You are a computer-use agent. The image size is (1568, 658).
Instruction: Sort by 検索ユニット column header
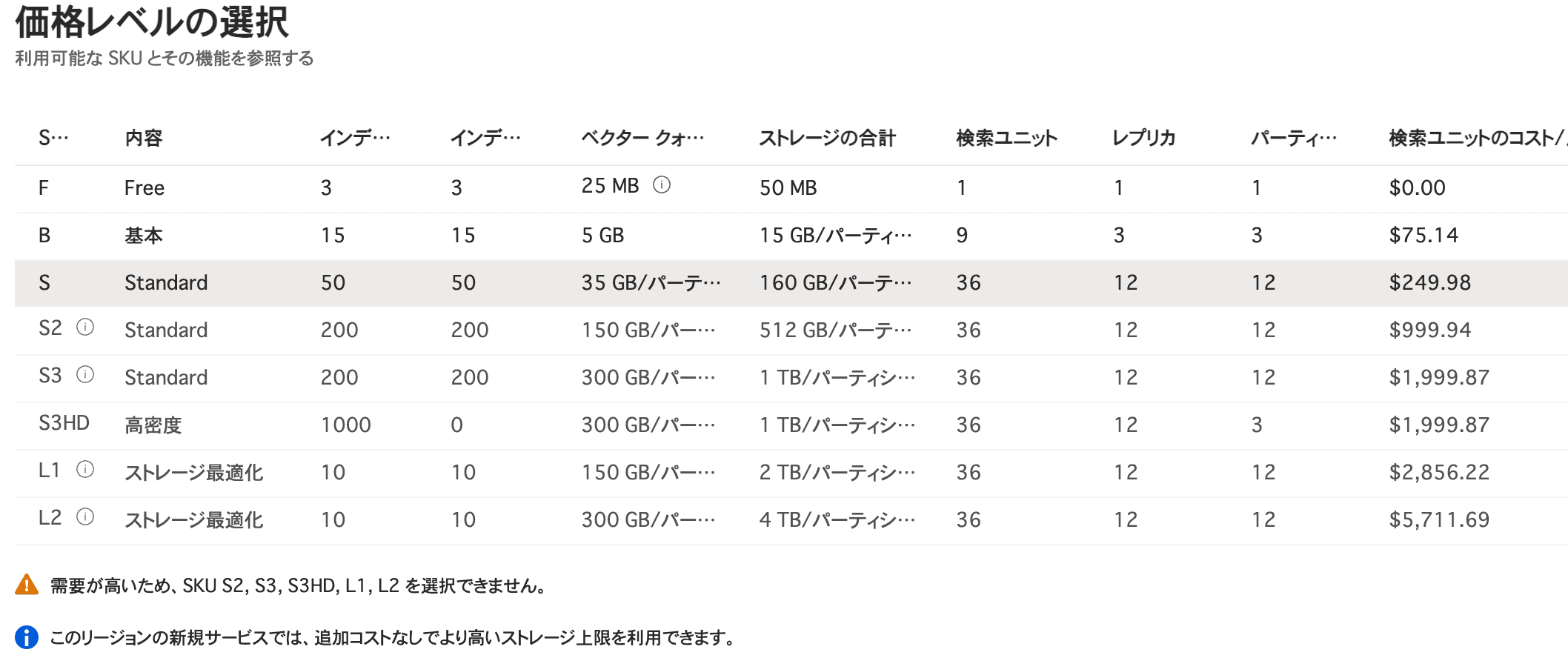[1006, 138]
